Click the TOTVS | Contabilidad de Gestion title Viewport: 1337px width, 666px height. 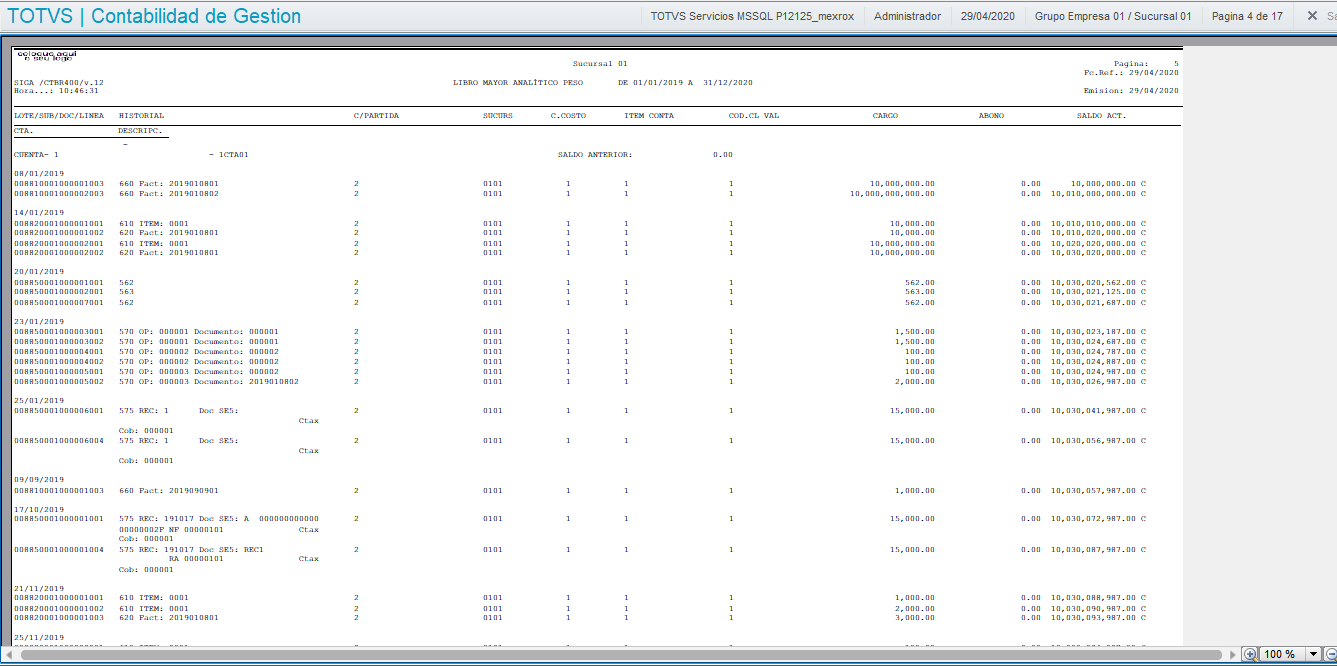[154, 16]
